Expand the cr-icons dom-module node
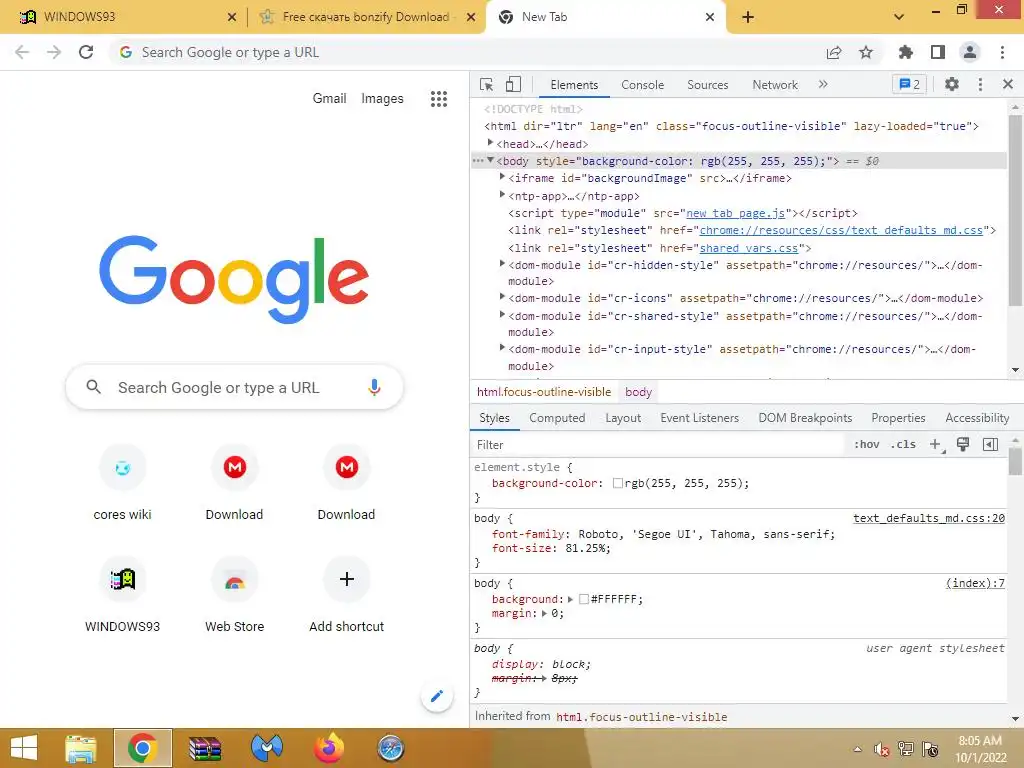The width and height of the screenshot is (1024, 768). [x=502, y=296]
